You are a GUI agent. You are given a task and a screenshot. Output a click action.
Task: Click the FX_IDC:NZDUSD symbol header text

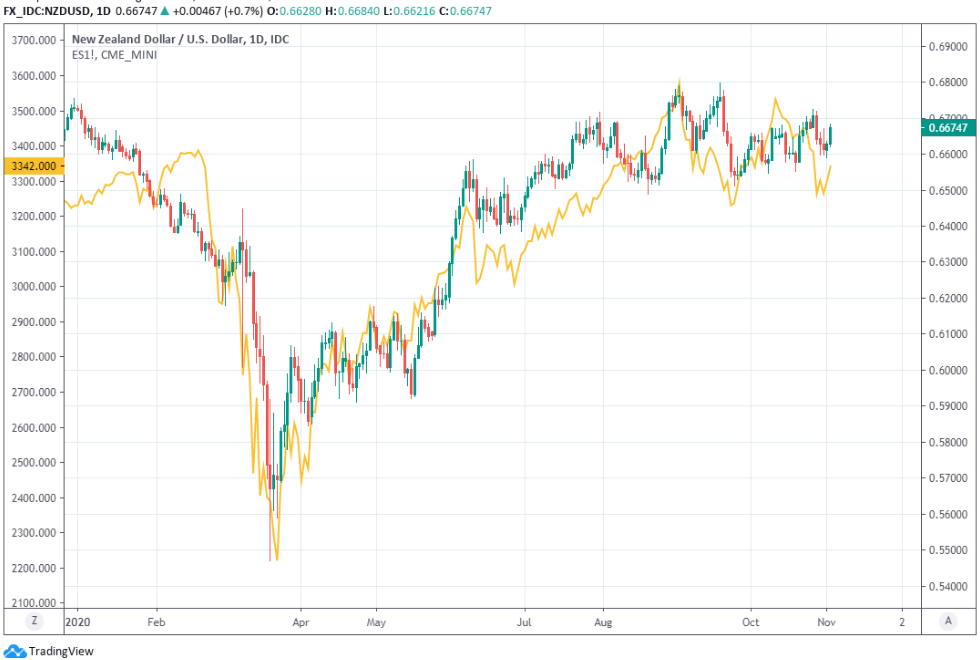click(x=49, y=9)
